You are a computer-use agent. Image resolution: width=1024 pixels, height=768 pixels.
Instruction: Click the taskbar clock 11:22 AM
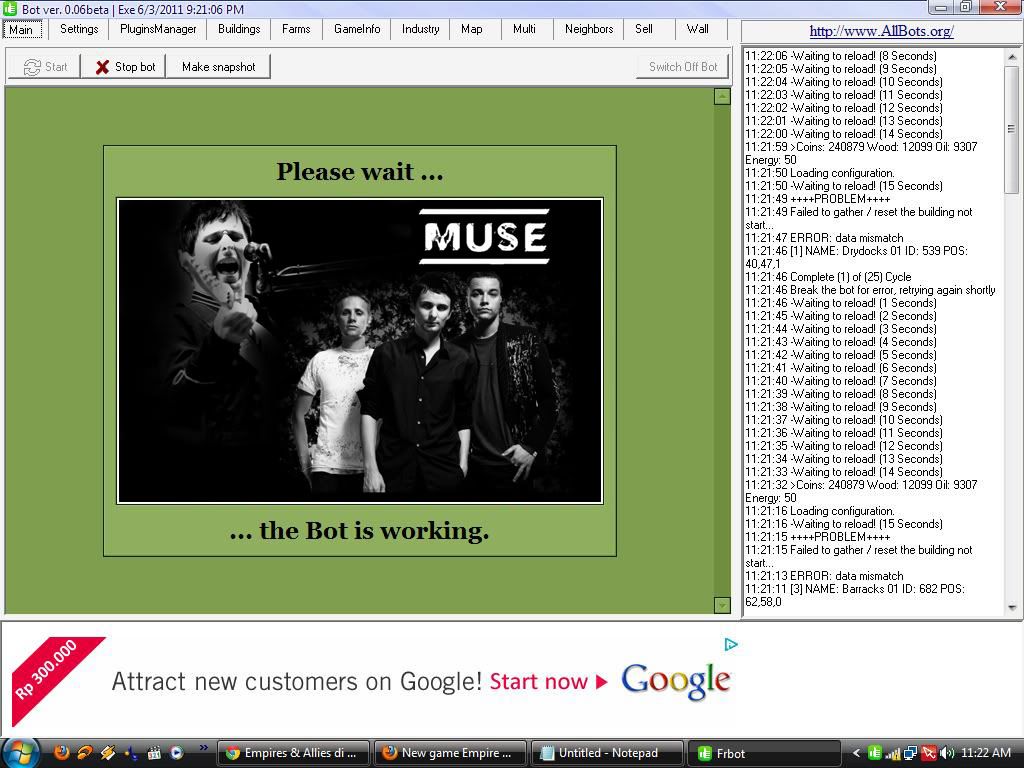pyautogui.click(x=986, y=753)
